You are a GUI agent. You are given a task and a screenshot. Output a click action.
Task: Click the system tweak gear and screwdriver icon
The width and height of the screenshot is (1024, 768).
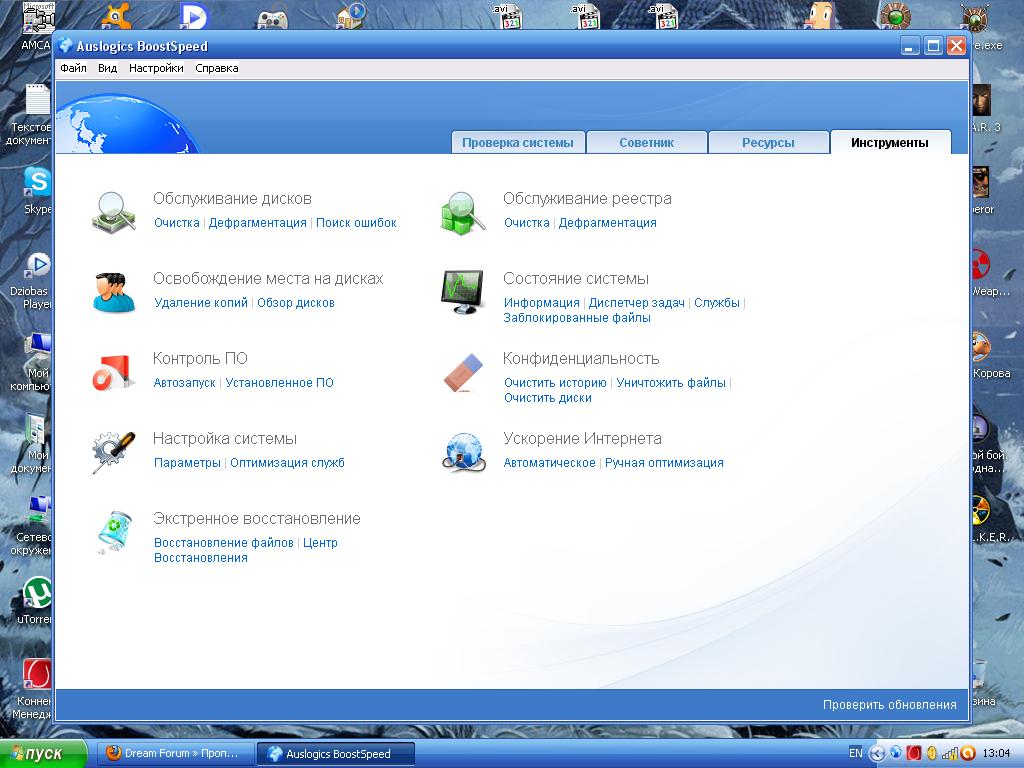tap(113, 452)
